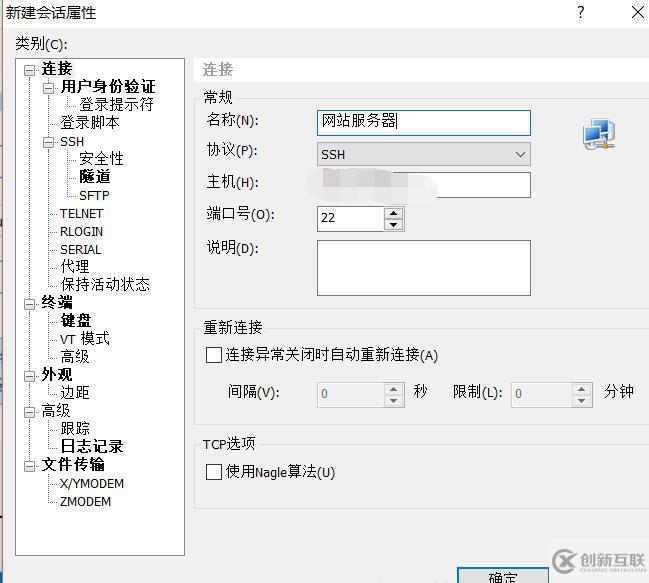This screenshot has width=649, height=583.
Task: Select the SSH tree item
Action: pyautogui.click(x=72, y=142)
